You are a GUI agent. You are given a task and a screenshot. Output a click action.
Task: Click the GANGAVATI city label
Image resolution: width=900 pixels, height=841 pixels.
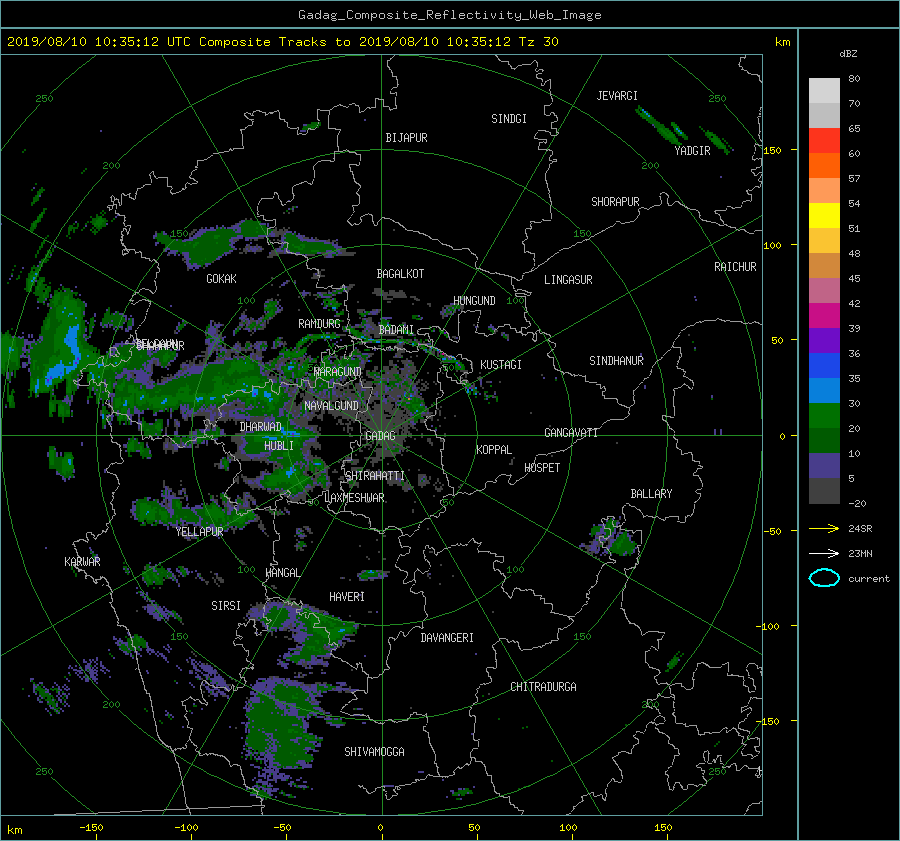(x=571, y=433)
